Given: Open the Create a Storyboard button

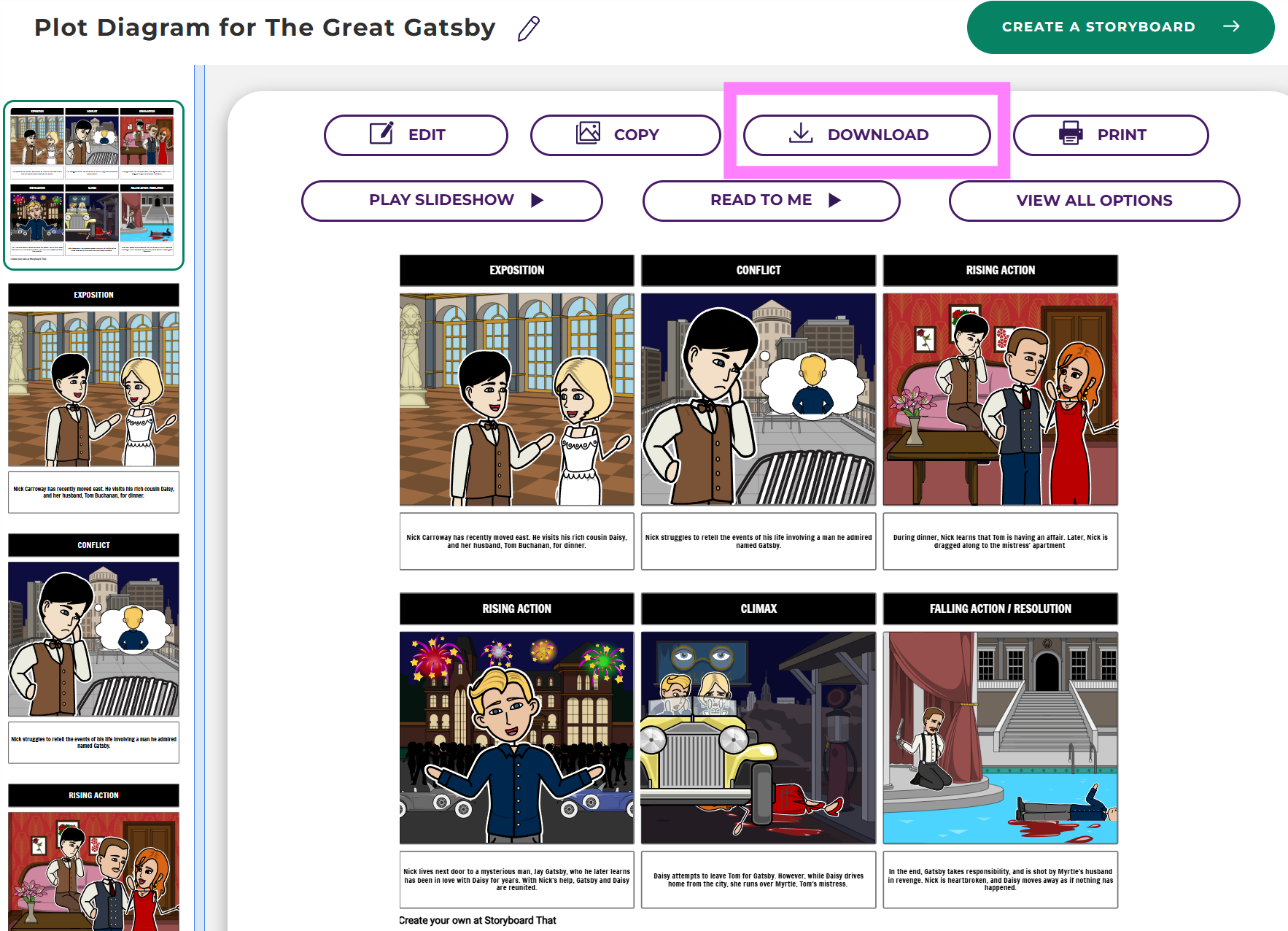Looking at the screenshot, I should pyautogui.click(x=1120, y=27).
